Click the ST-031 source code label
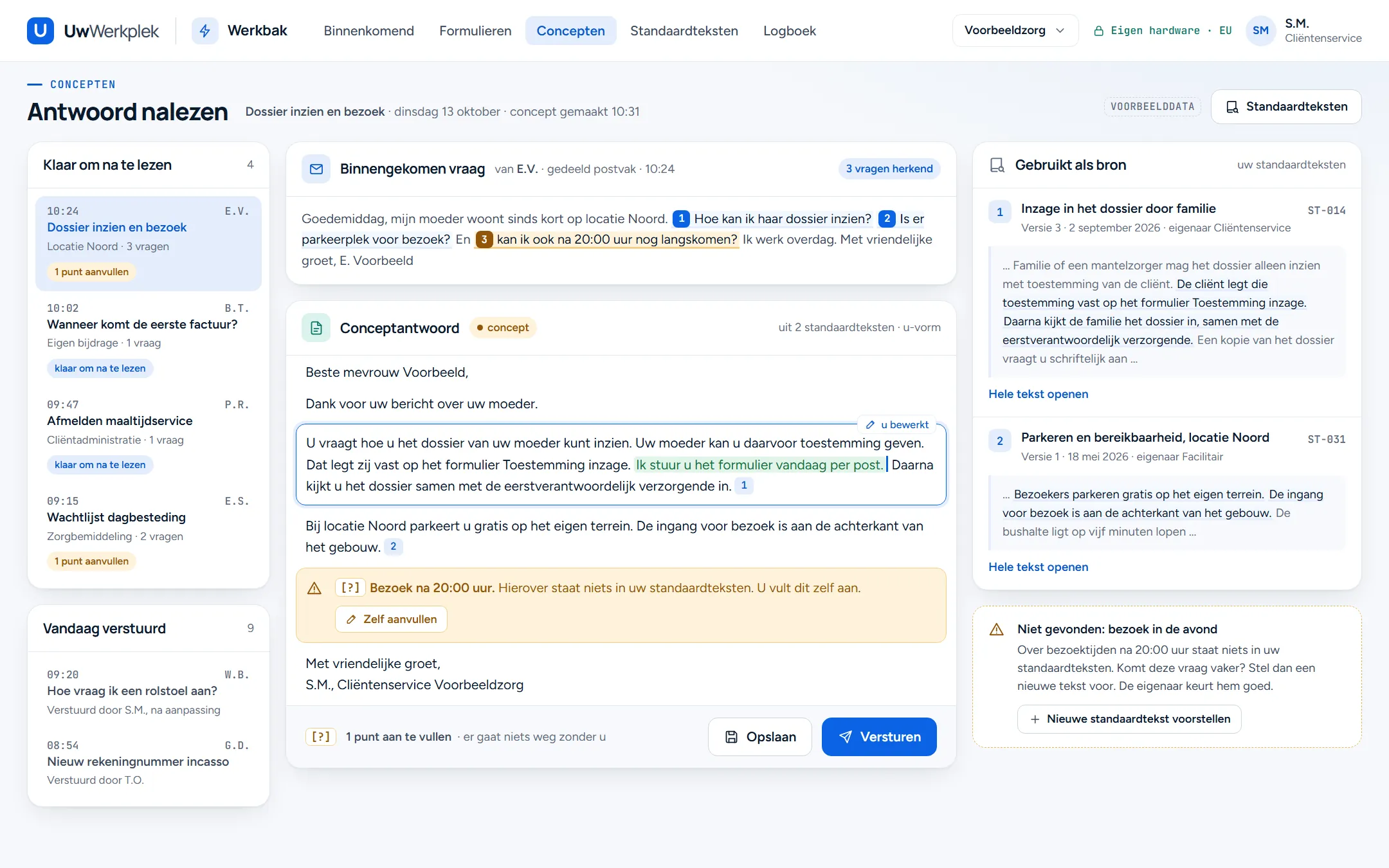The width and height of the screenshot is (1389, 868). pos(1326,439)
